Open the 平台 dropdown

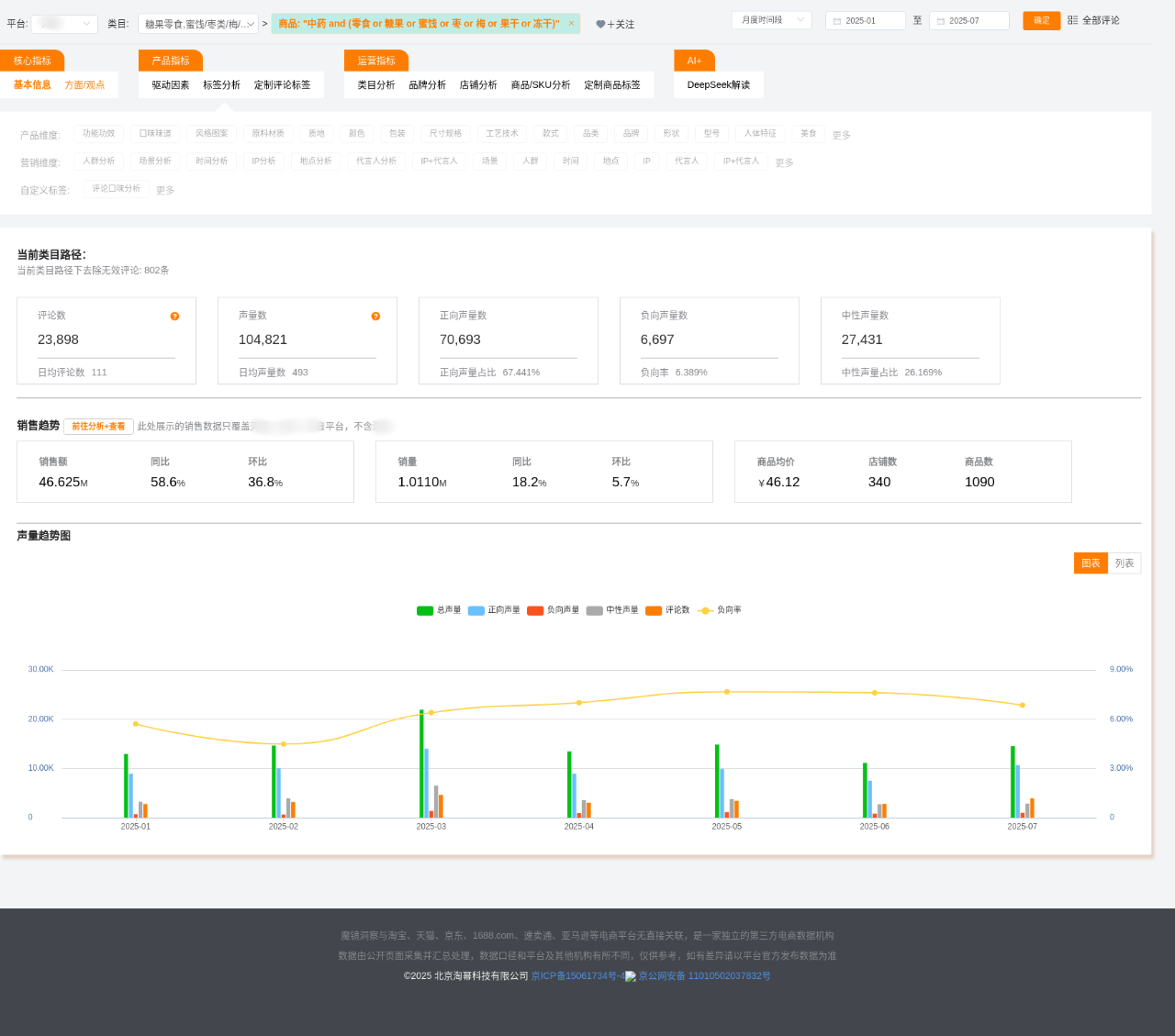[x=64, y=24]
